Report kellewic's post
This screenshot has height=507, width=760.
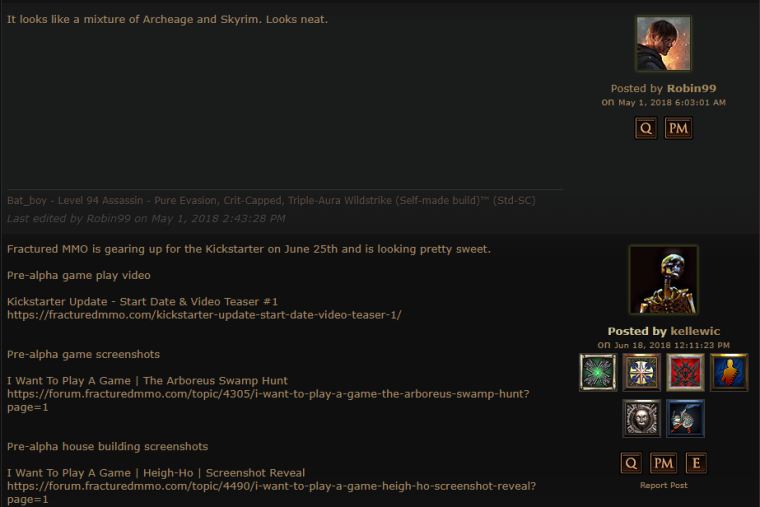664,485
